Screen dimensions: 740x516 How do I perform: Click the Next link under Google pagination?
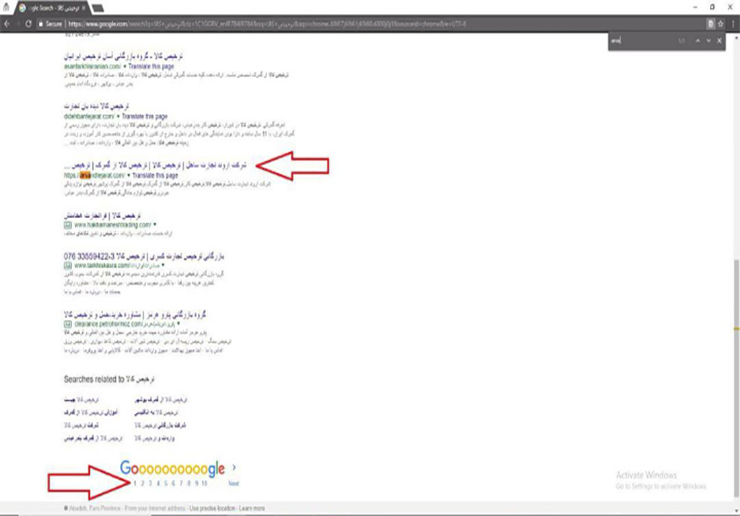click(234, 482)
